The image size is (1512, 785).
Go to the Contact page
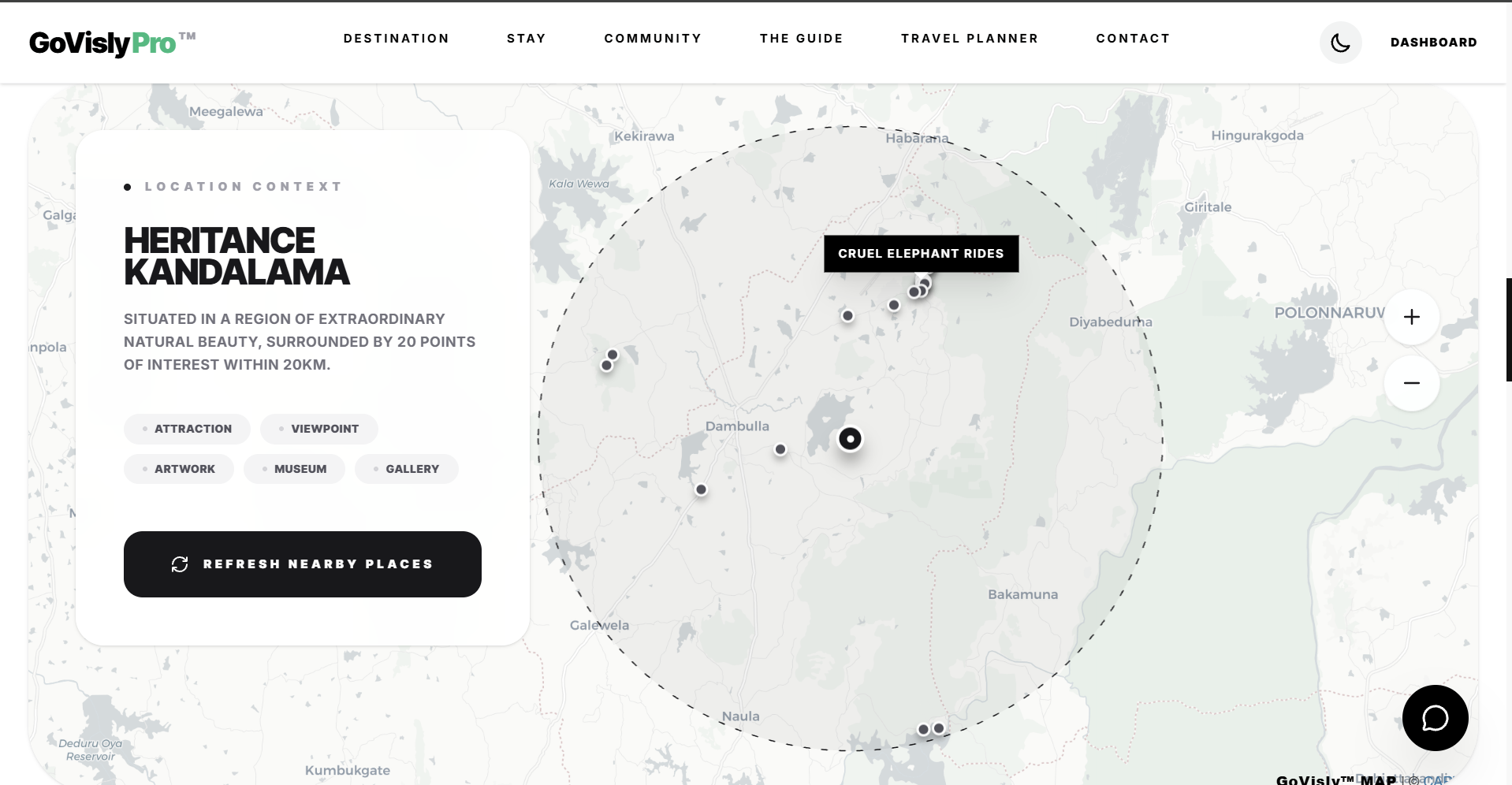pyautogui.click(x=1133, y=39)
